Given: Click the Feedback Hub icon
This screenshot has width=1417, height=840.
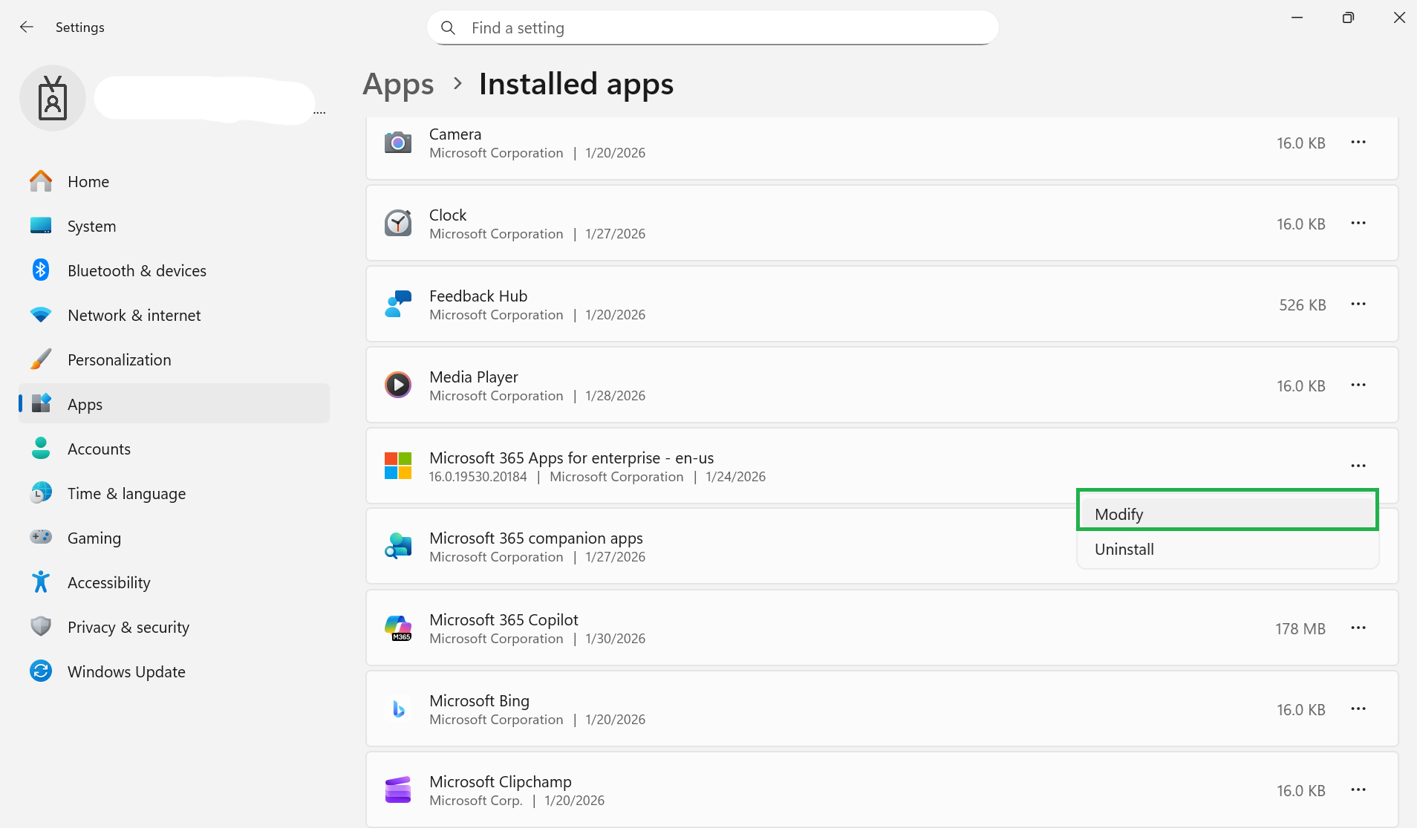Looking at the screenshot, I should click(398, 305).
